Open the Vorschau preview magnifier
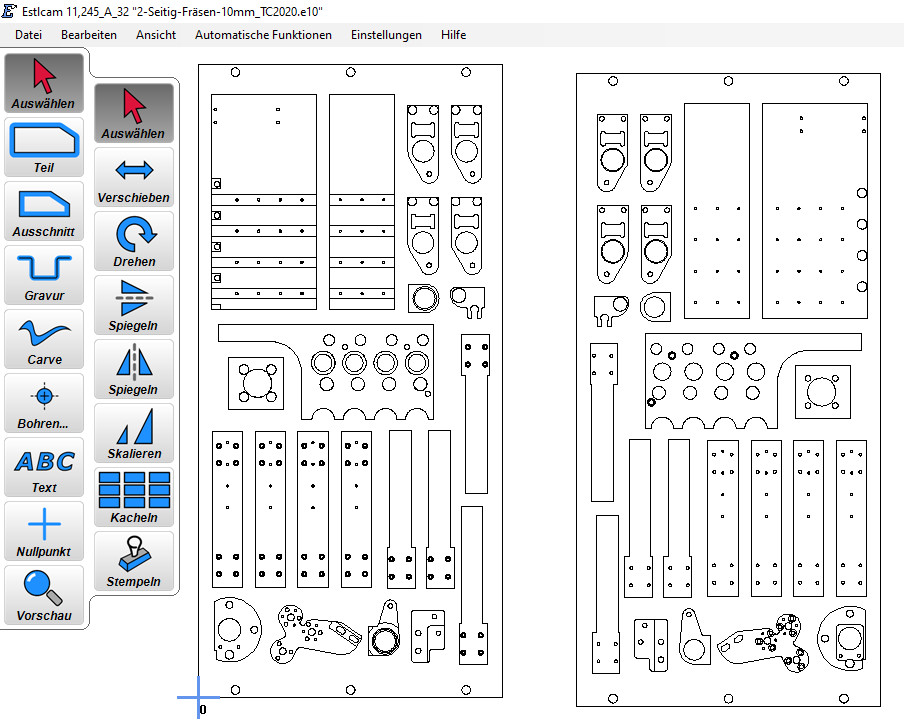904x721 pixels. (44, 595)
